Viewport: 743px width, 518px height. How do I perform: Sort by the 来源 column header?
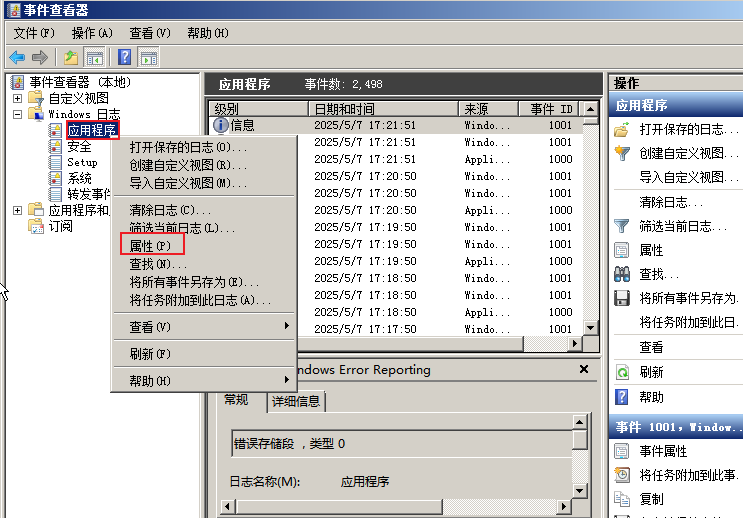coord(489,109)
